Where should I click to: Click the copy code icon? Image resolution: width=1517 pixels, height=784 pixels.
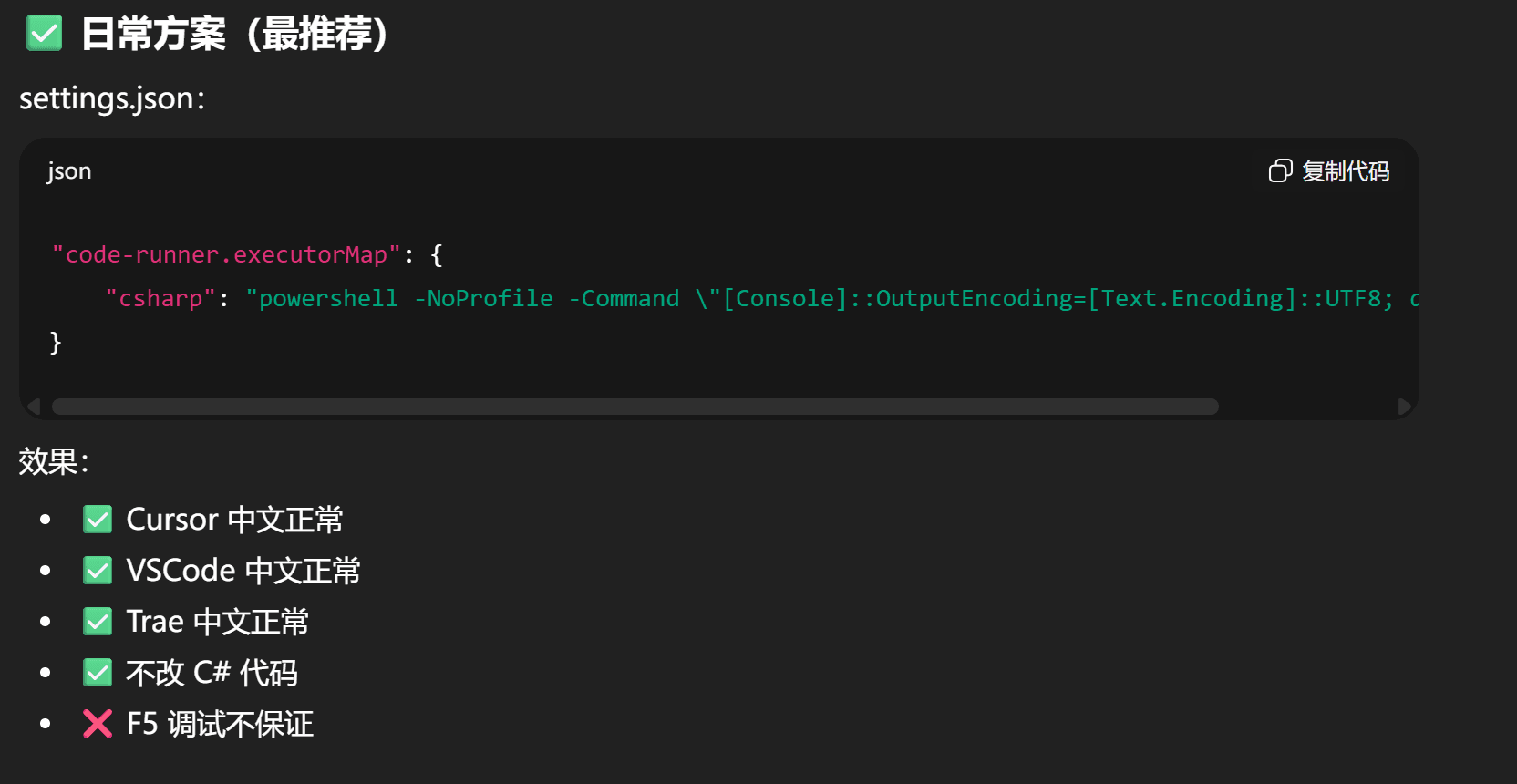(1280, 171)
